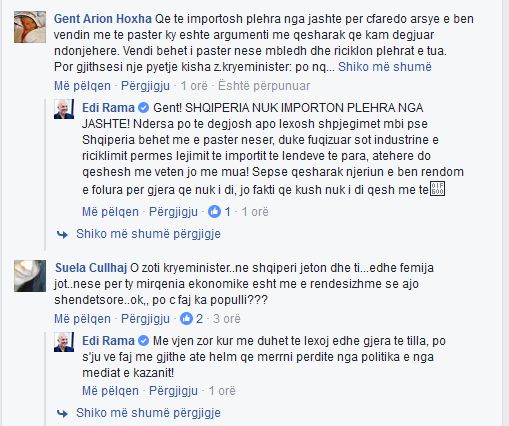Open the Suela Cullhaj name link

[x=91, y=268]
